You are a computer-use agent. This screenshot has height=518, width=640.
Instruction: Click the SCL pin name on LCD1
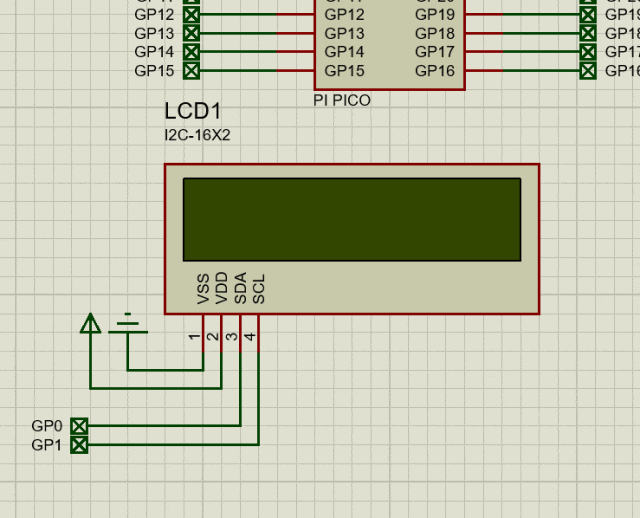259,289
